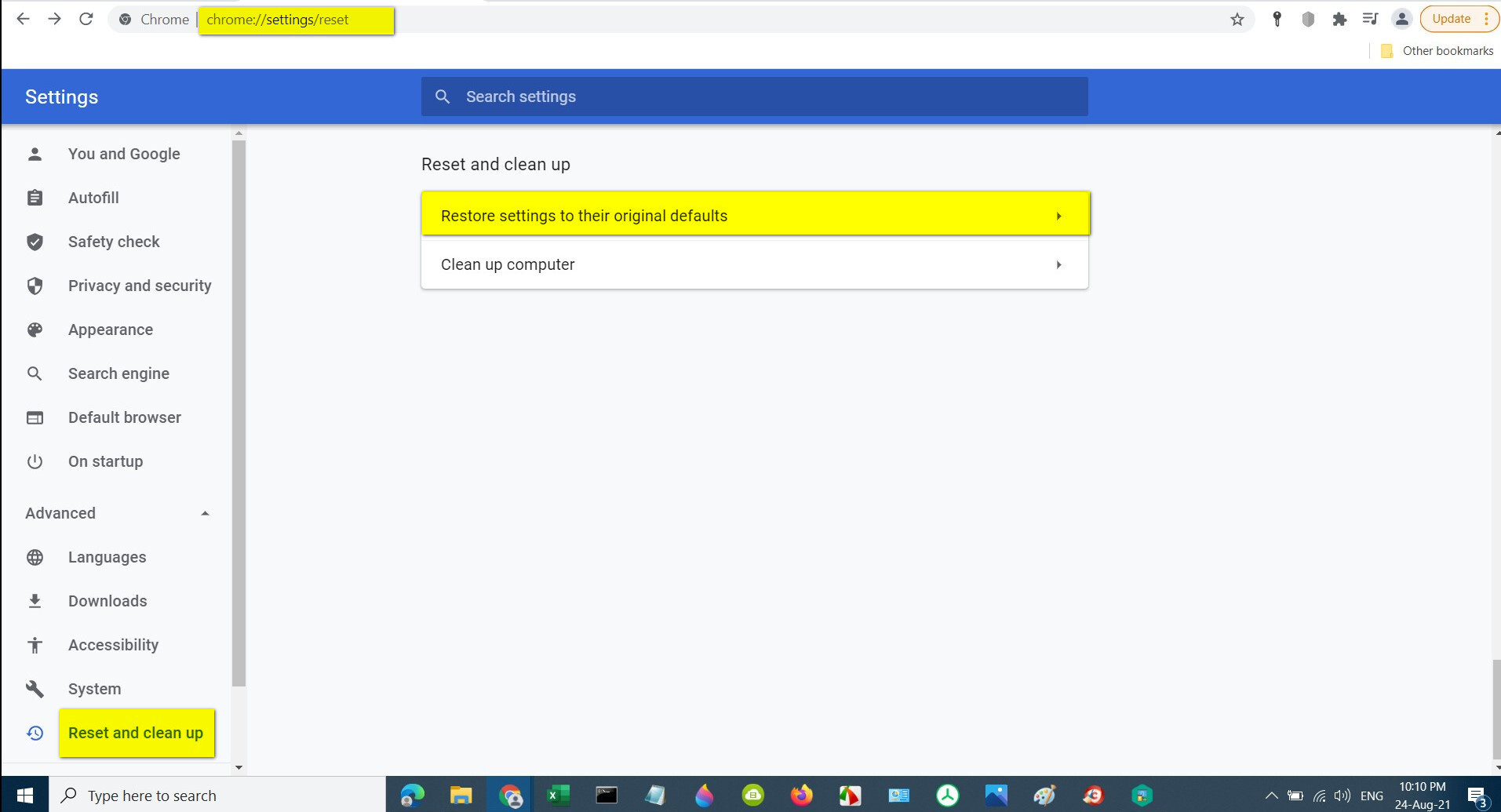Select Reset and clean up in sidebar
This screenshot has width=1501, height=812.
coord(136,733)
